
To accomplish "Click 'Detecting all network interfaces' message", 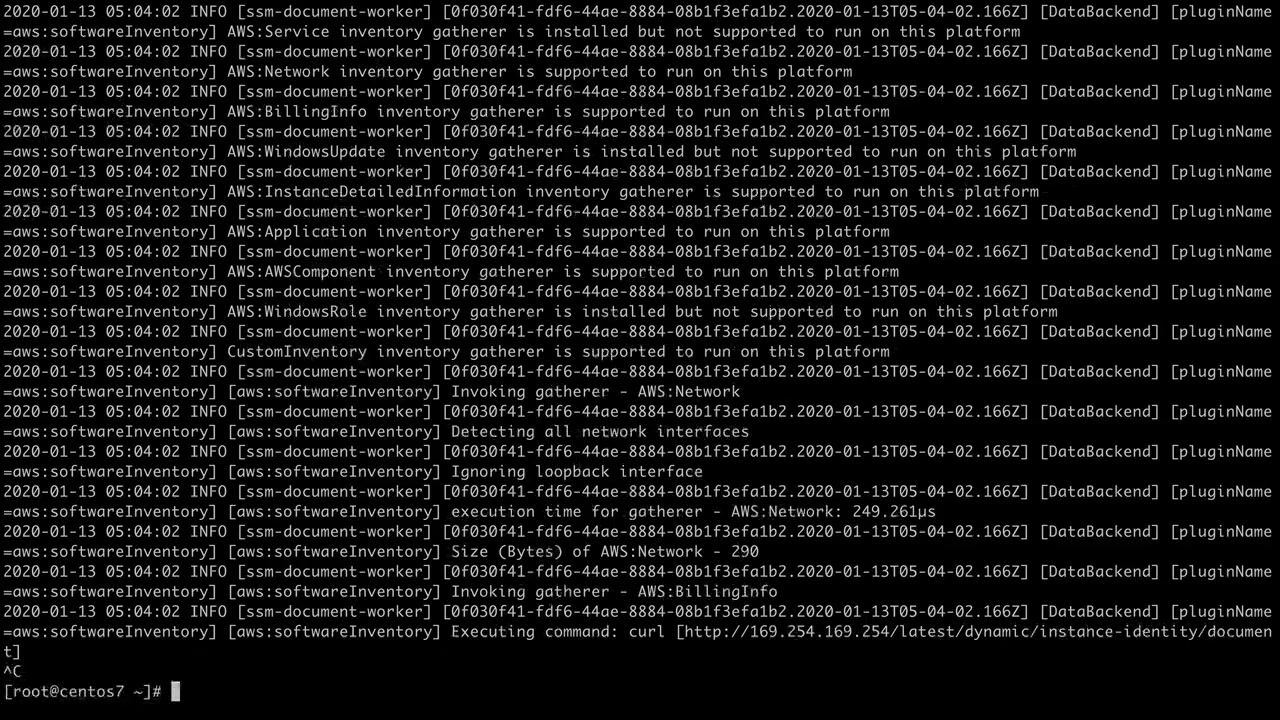I will tap(600, 431).
